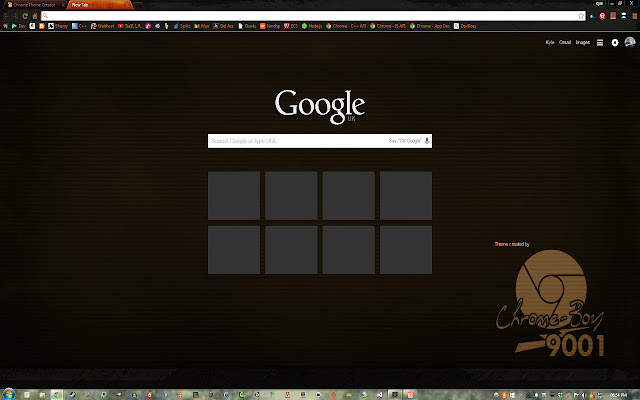Open the Gmail link
This screenshot has width=640, height=400.
pyautogui.click(x=565, y=42)
